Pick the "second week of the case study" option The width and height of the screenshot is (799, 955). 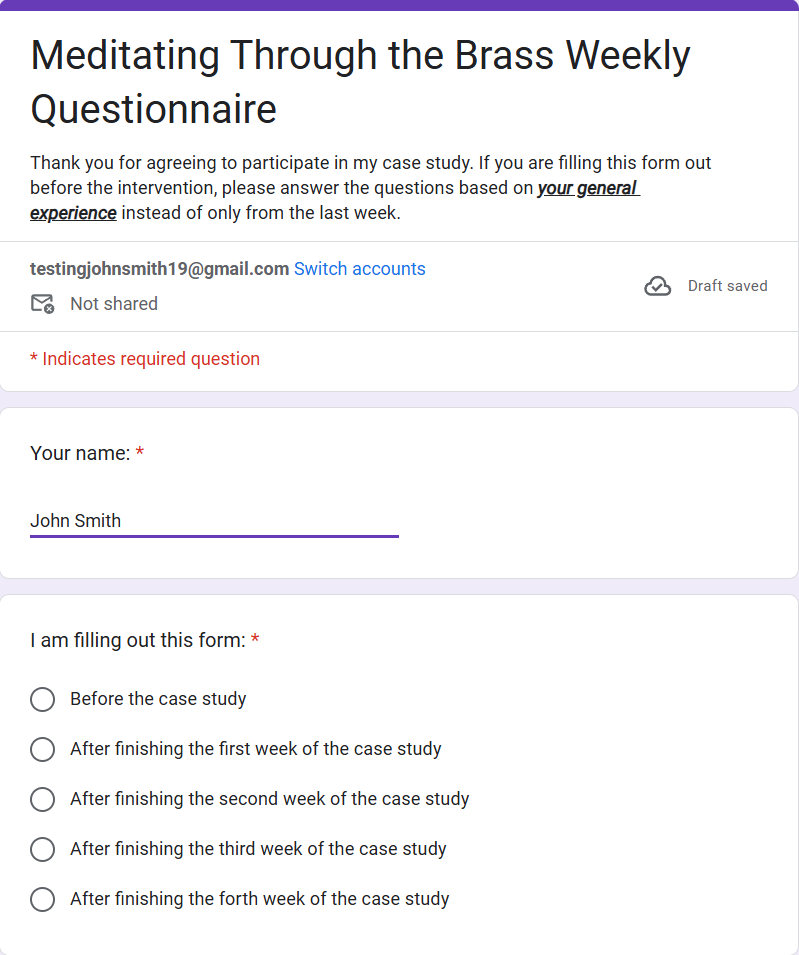(x=42, y=799)
